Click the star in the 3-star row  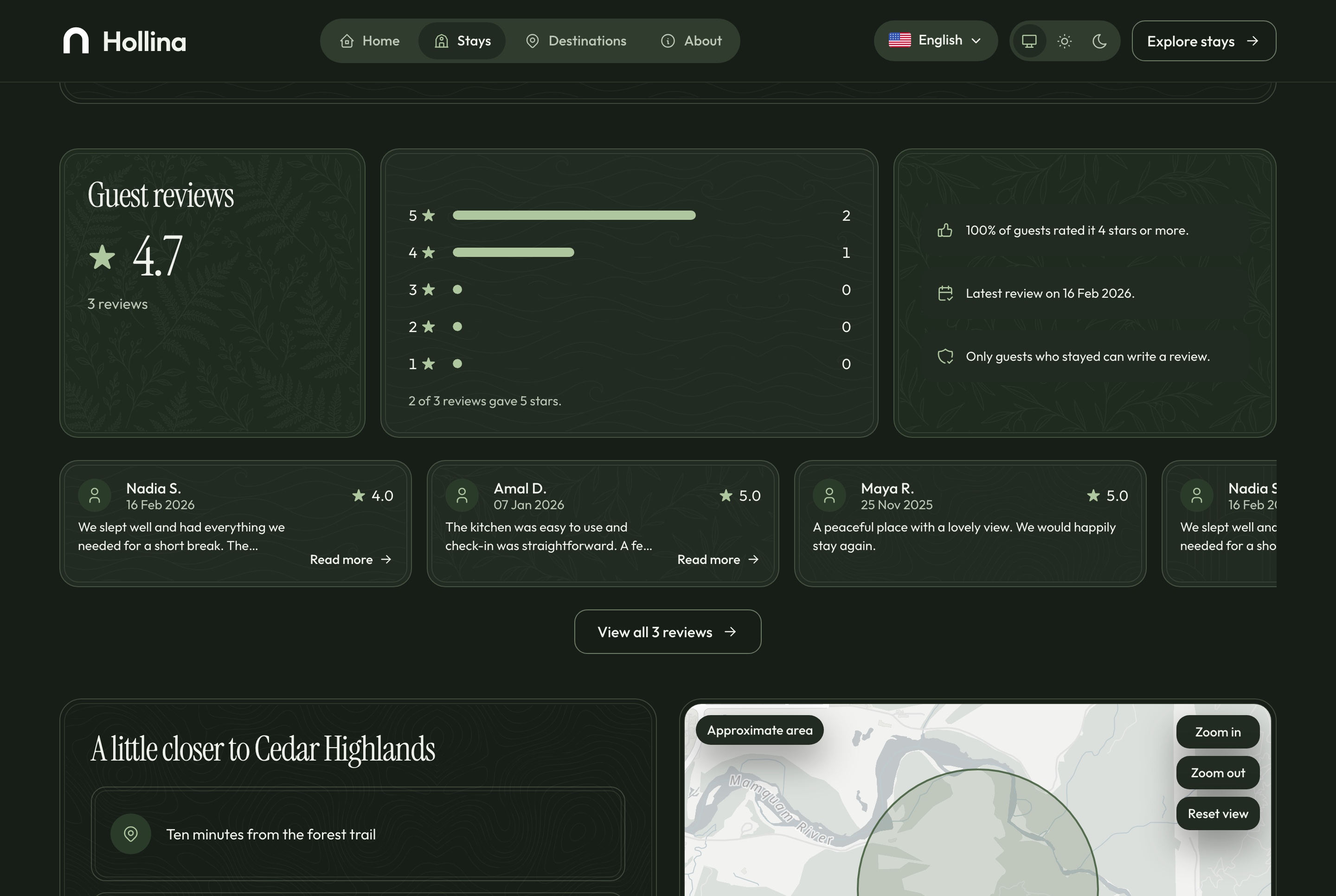(429, 289)
